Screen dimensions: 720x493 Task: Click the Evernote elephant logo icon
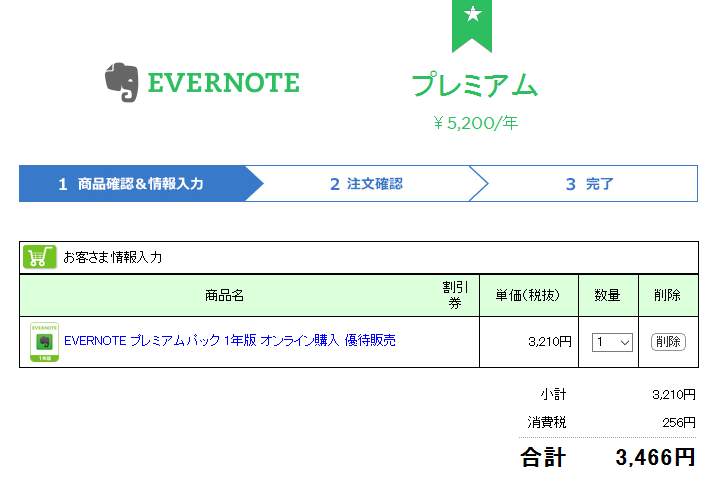point(122,82)
